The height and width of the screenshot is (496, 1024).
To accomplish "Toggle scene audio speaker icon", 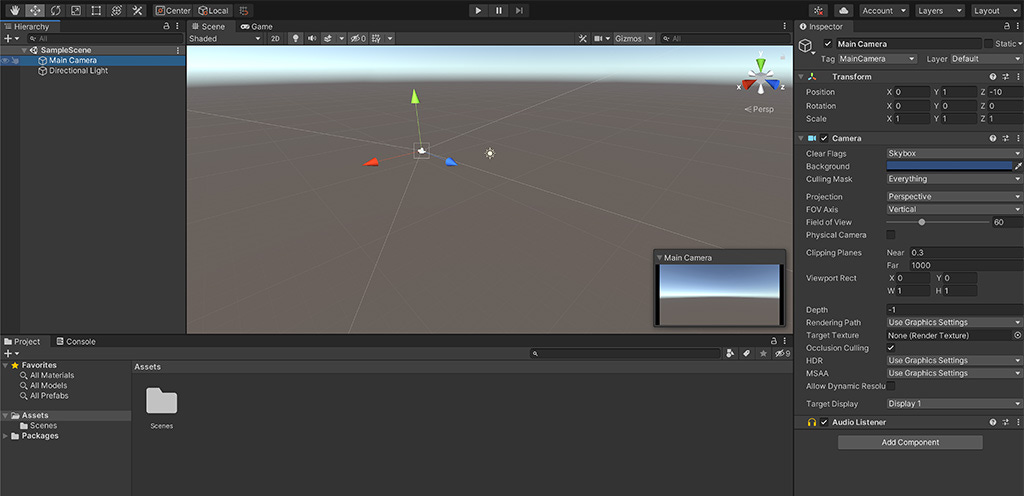I will coord(312,39).
